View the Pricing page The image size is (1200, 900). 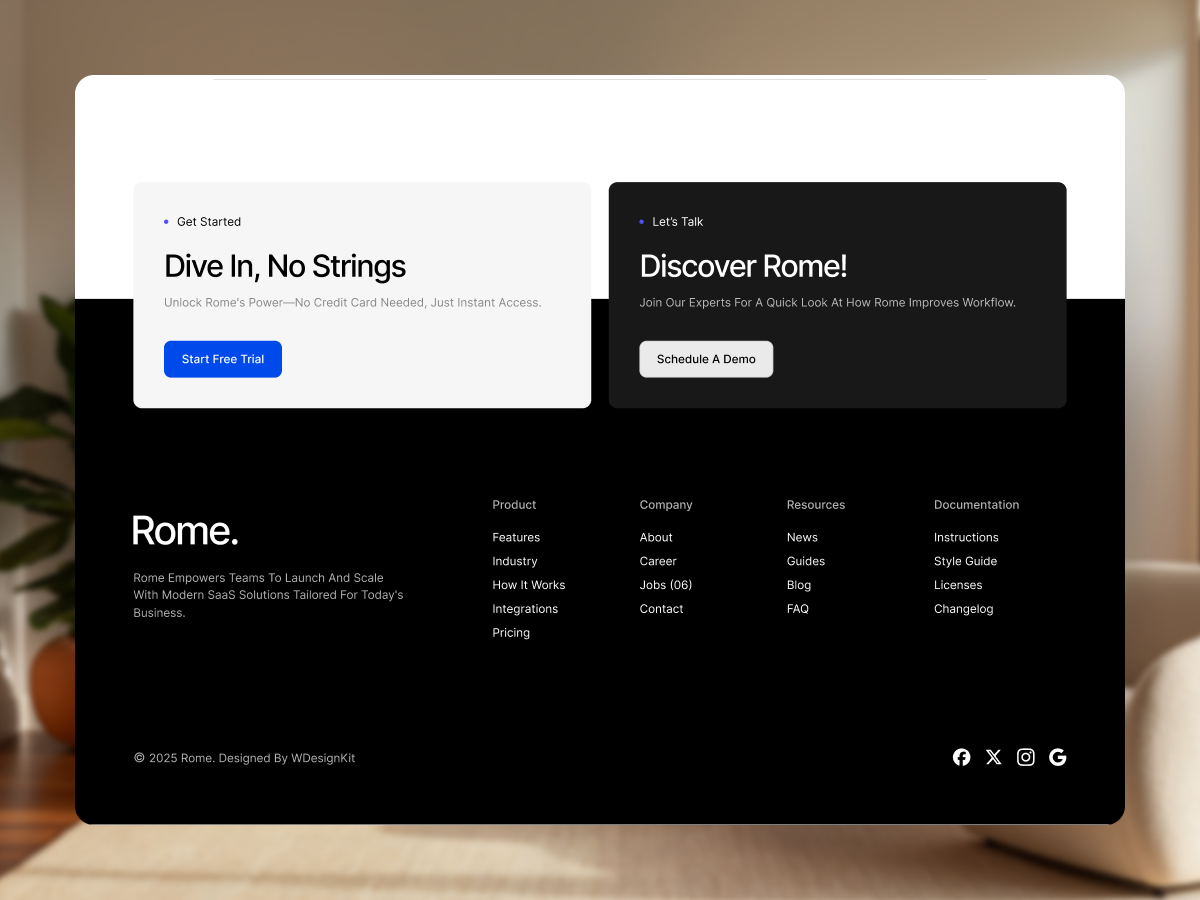click(x=511, y=632)
